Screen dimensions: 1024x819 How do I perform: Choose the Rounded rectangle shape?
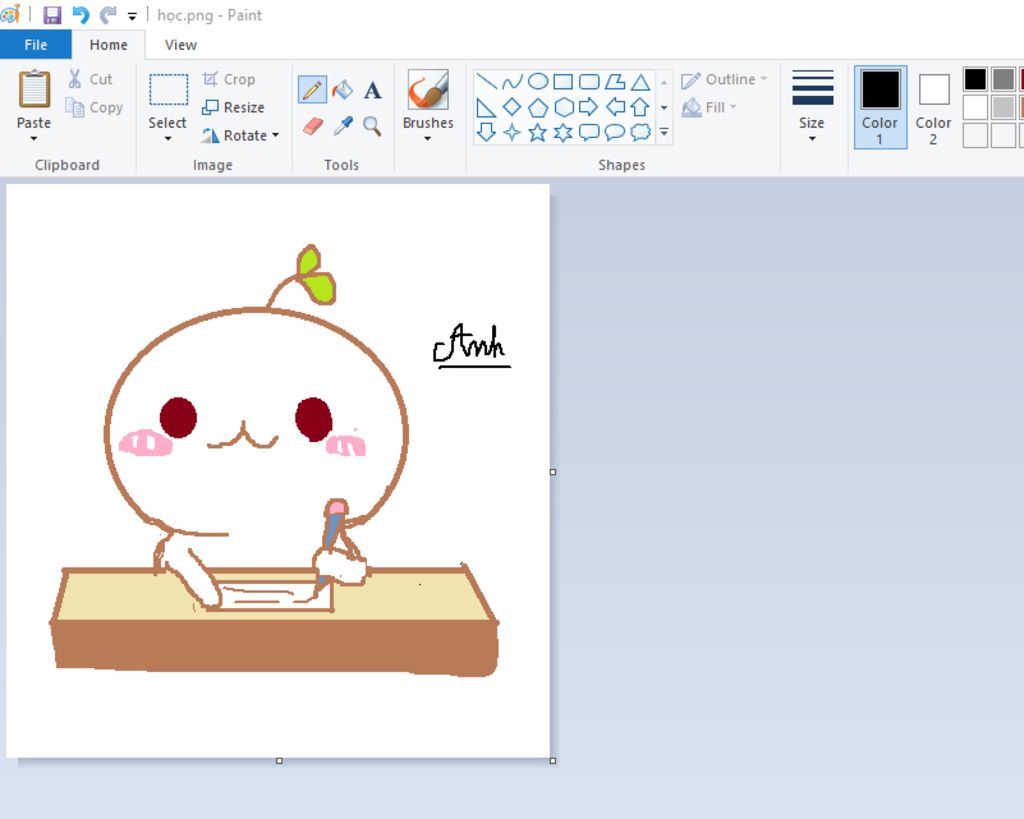pyautogui.click(x=589, y=82)
